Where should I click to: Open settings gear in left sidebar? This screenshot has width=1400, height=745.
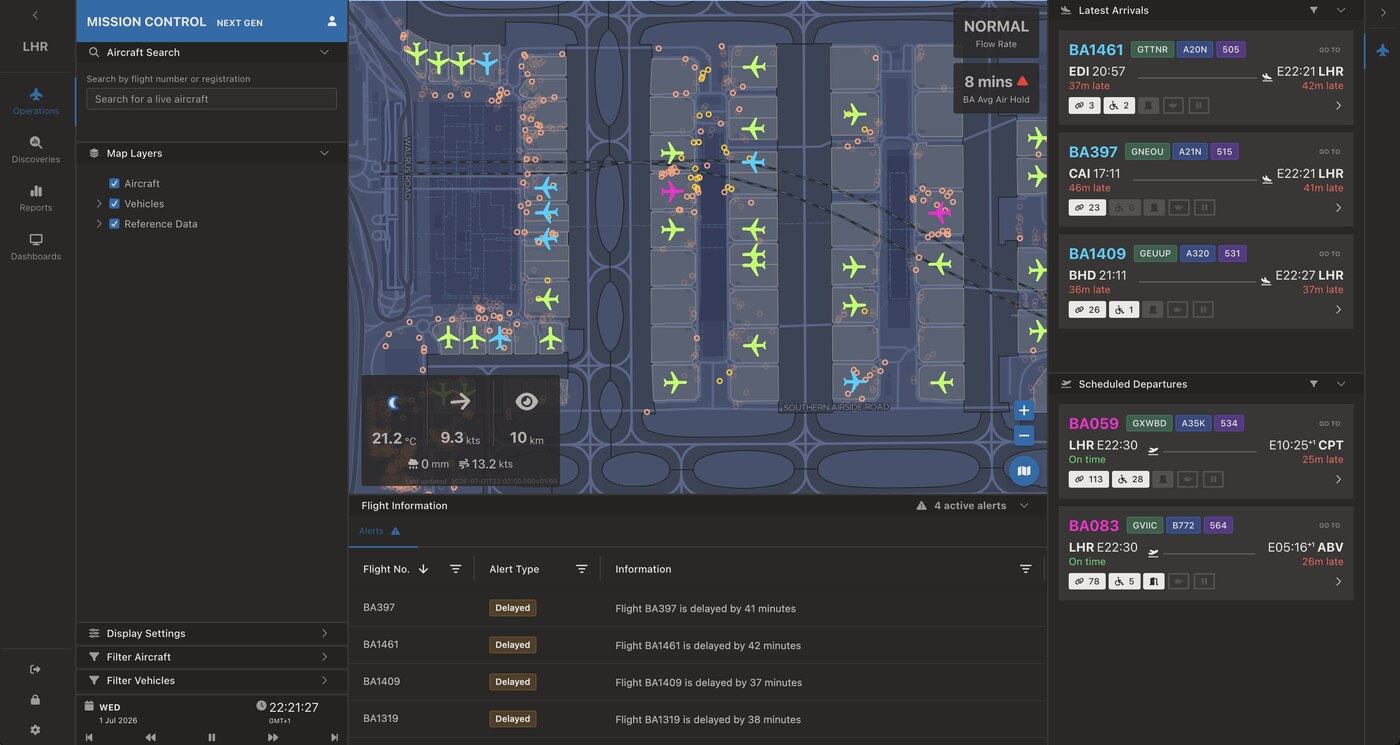[x=36, y=730]
